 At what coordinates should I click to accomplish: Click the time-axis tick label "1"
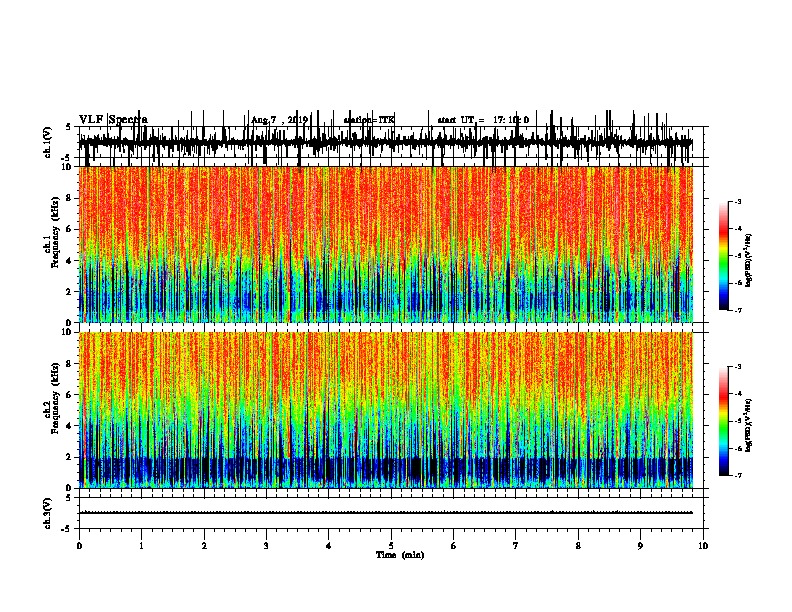point(141,546)
